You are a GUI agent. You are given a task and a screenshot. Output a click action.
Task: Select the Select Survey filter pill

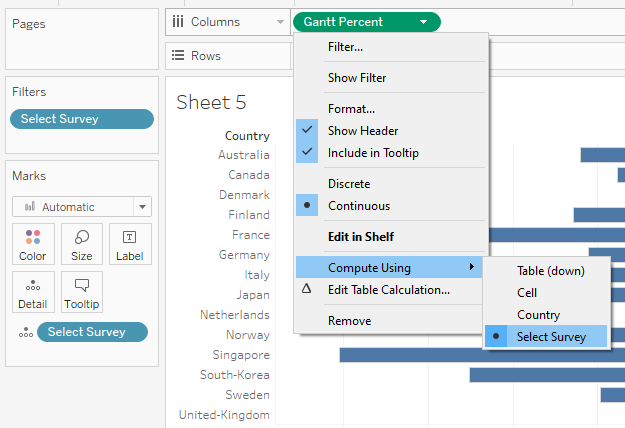click(x=81, y=119)
